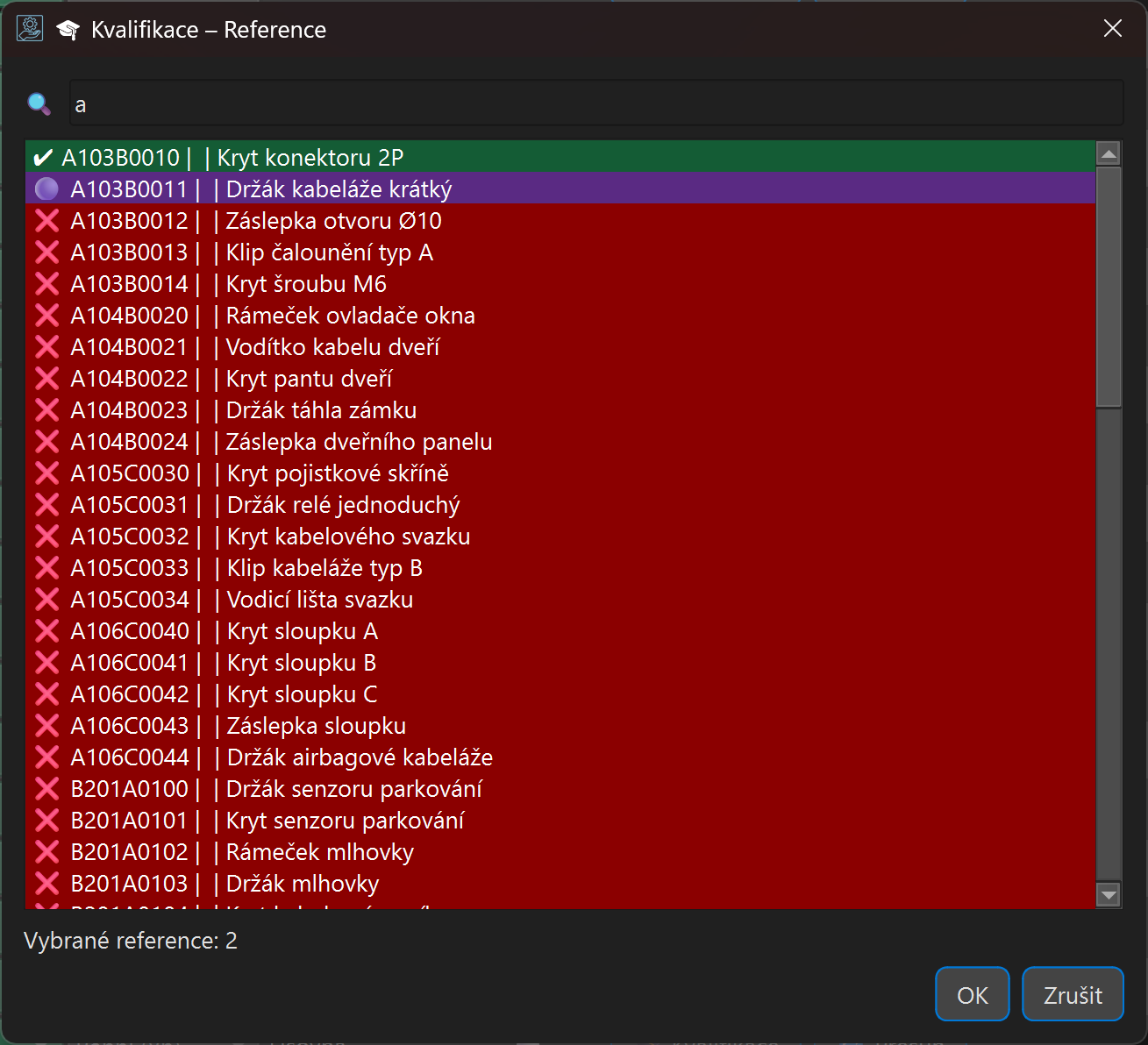Viewport: 1148px width, 1045px height.
Task: Click the scrollbar down arrow
Action: pyautogui.click(x=1109, y=895)
